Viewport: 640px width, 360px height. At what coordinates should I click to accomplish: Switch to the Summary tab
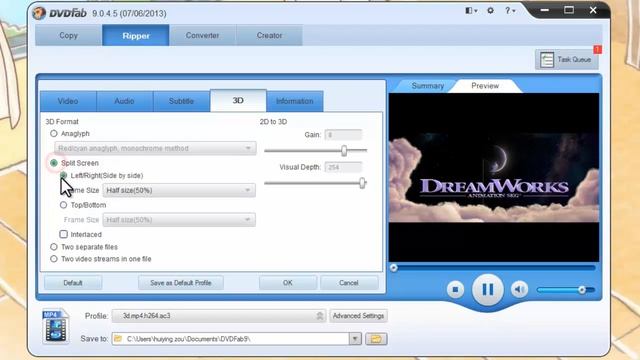427,86
